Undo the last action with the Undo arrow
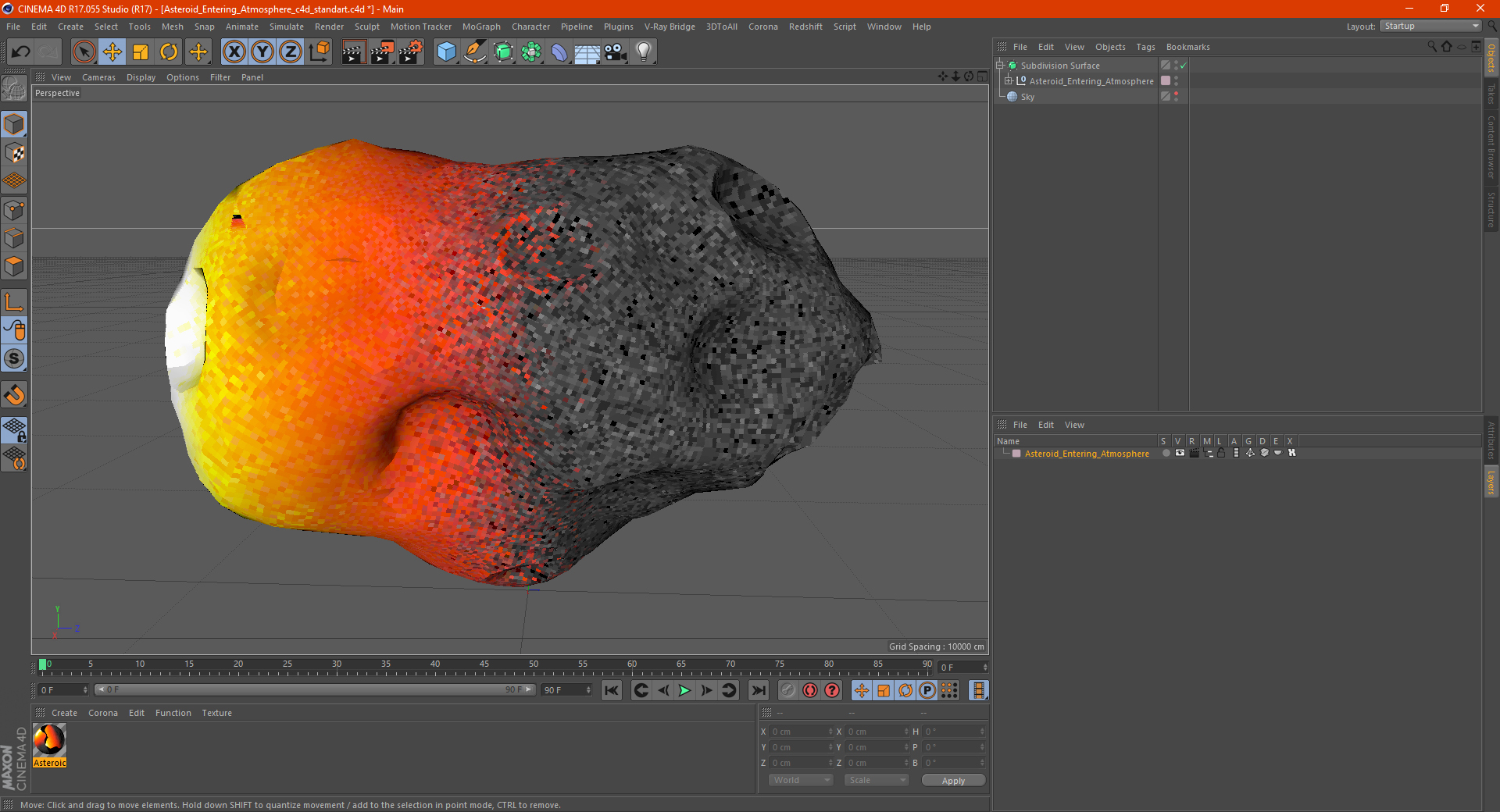The height and width of the screenshot is (812, 1500). point(21,52)
